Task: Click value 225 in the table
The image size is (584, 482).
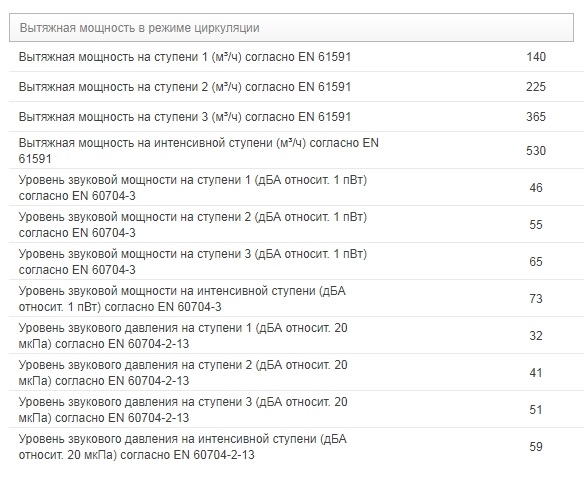Action: 536,87
